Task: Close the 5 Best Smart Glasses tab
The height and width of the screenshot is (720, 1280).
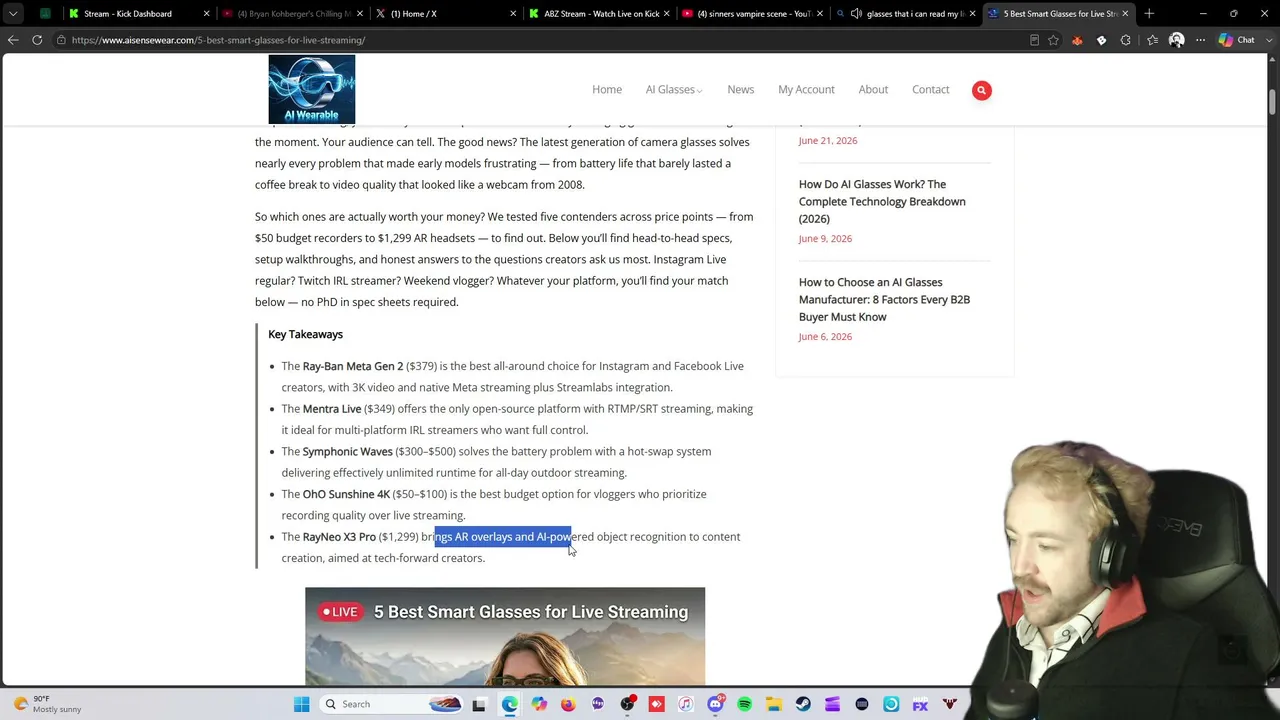Action: (1125, 14)
